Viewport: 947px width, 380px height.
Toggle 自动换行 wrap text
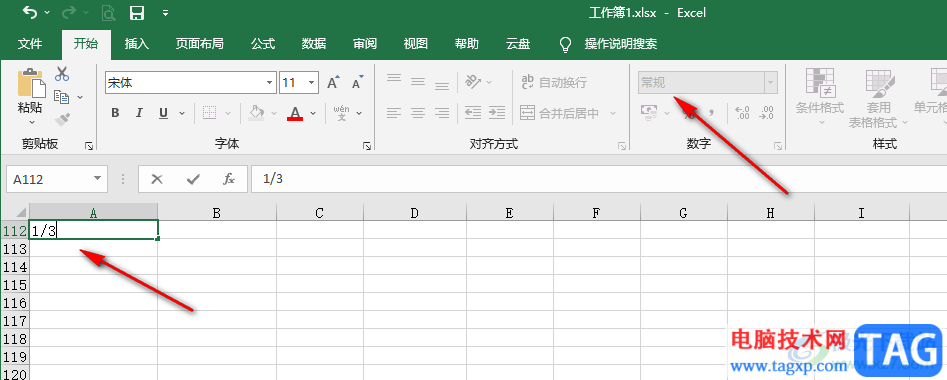pos(553,83)
